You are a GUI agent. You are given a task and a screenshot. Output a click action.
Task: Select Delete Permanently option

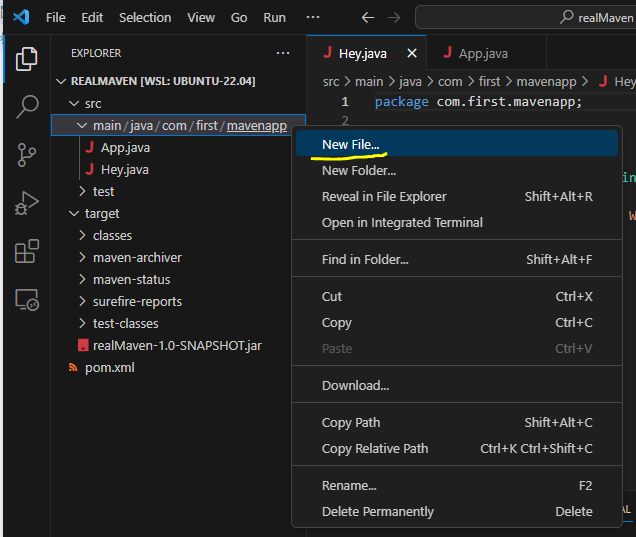pyautogui.click(x=457, y=511)
